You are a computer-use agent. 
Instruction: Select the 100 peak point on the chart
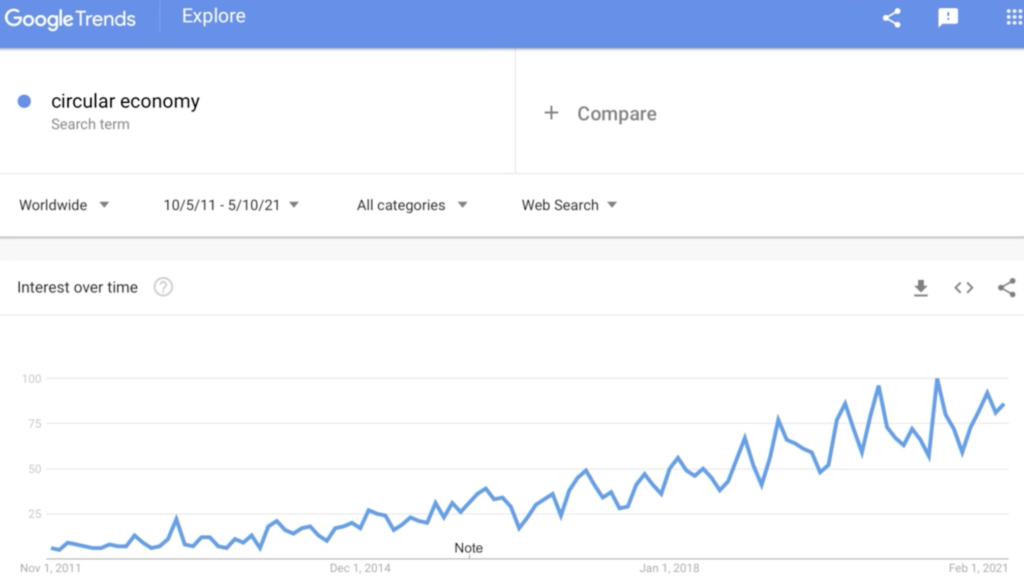tap(938, 378)
